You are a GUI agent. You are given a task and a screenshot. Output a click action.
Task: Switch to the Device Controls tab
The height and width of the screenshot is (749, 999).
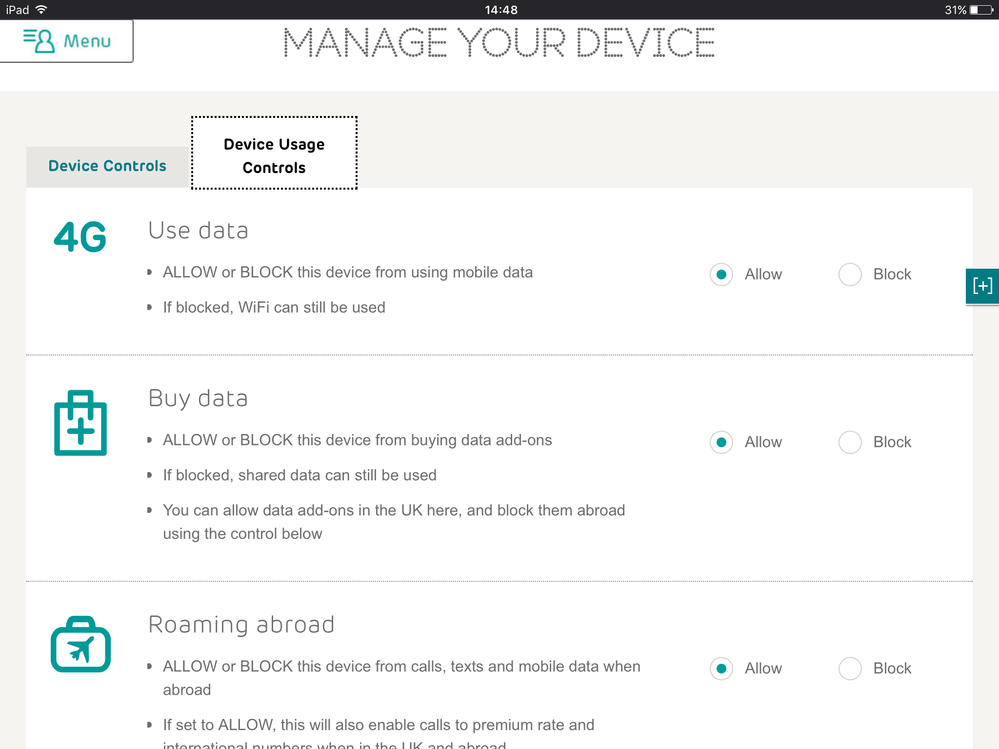(107, 166)
